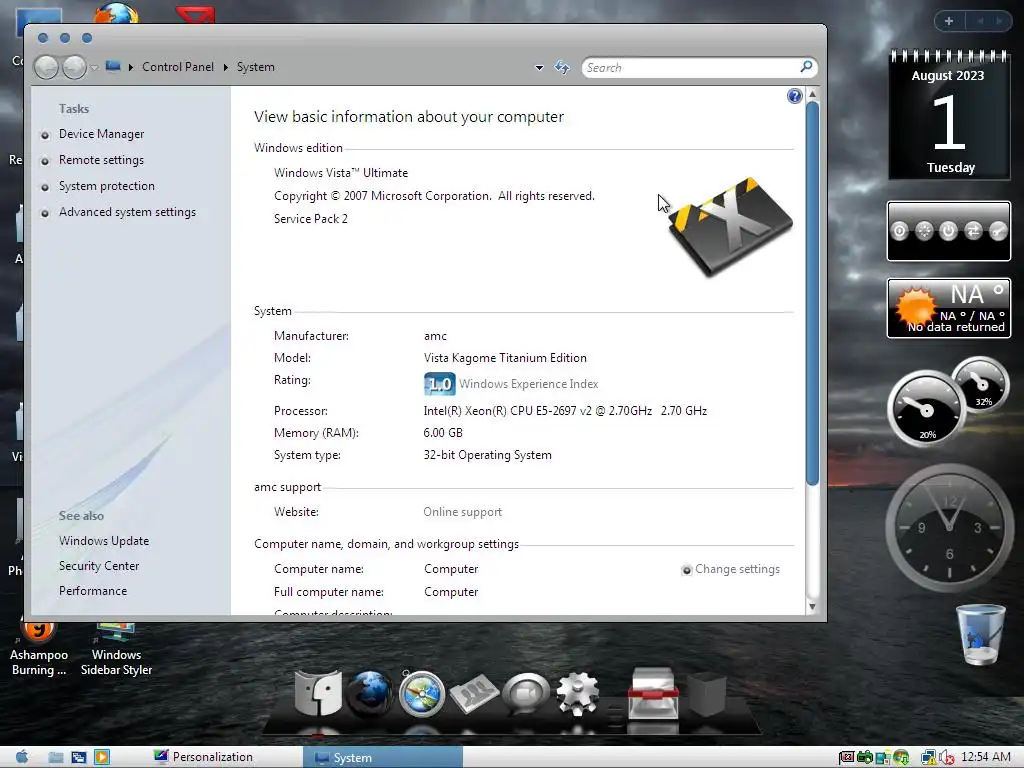1024x768 pixels.
Task: Click the vertical scrollbar thumb
Action: (812, 293)
